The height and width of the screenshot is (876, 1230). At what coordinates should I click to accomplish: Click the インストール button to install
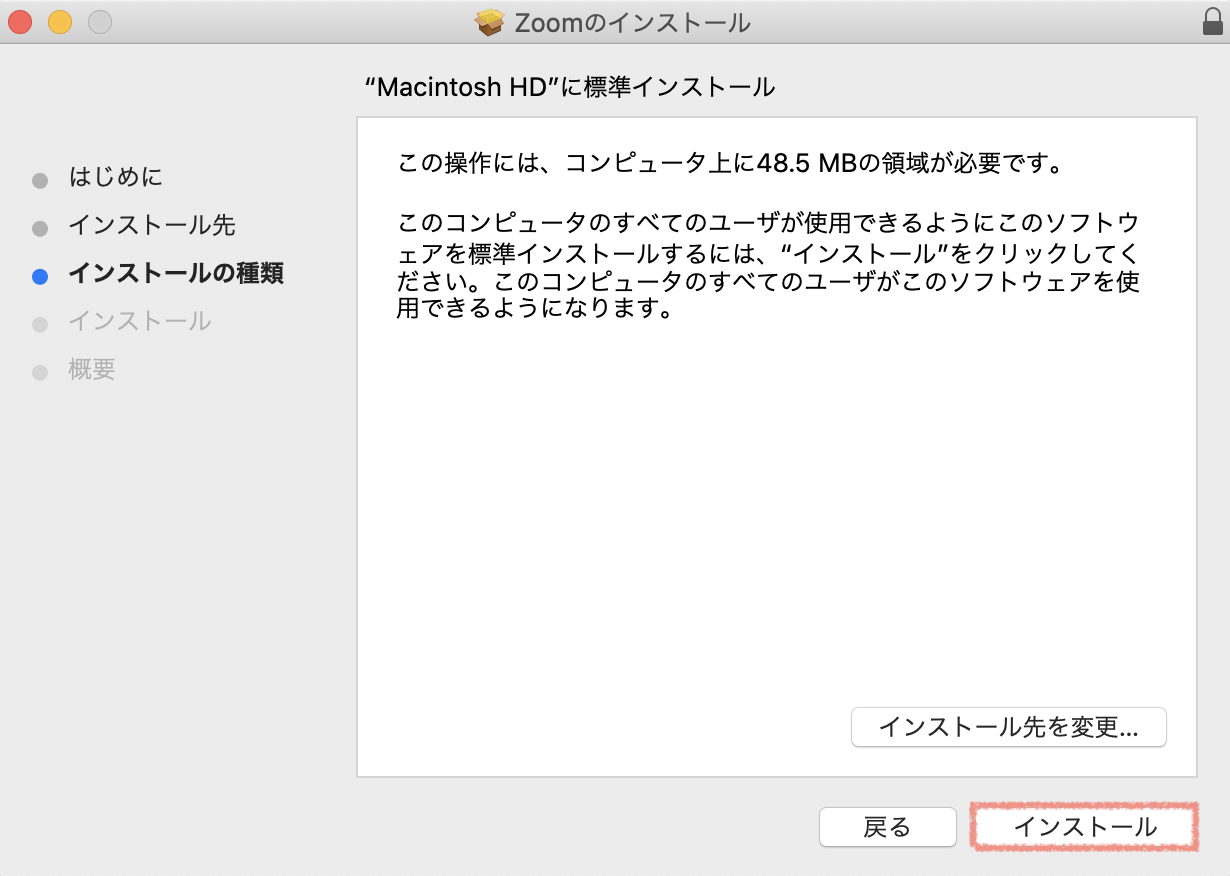click(x=1084, y=827)
